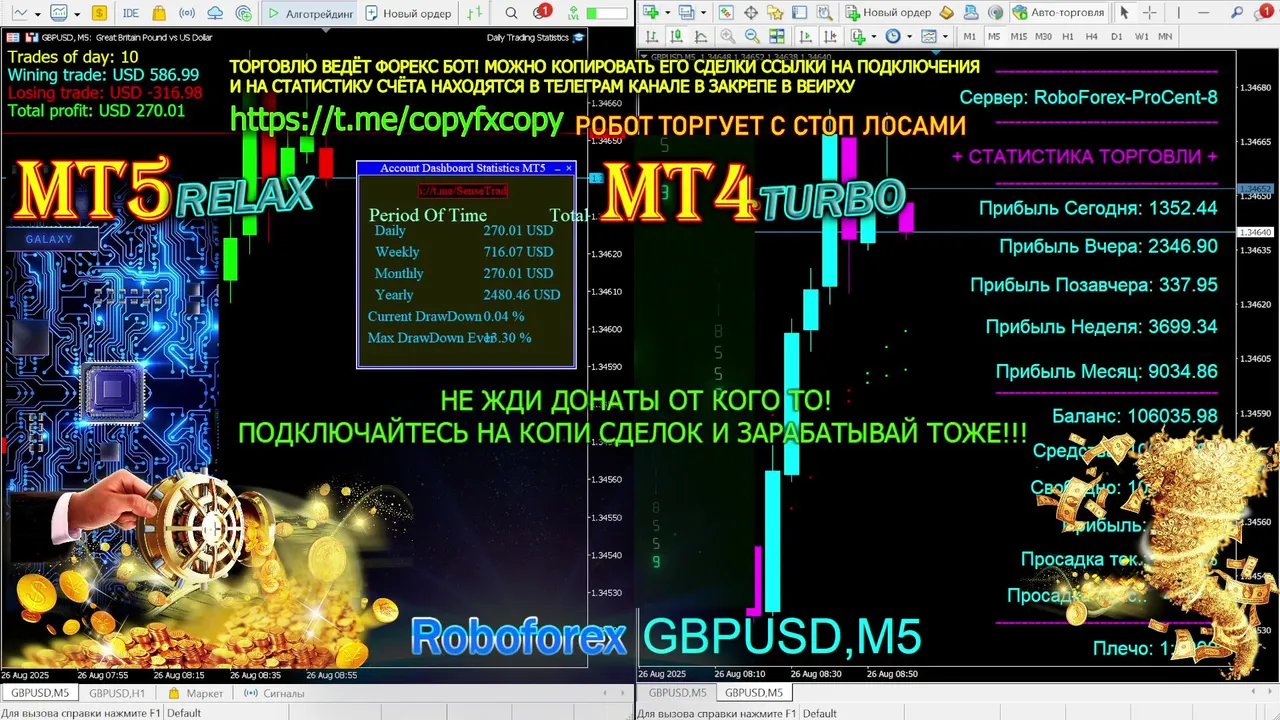Image resolution: width=1280 pixels, height=720 pixels.
Task: Minimize the Account Dashboard Statistics MT5 panel
Action: [557, 168]
